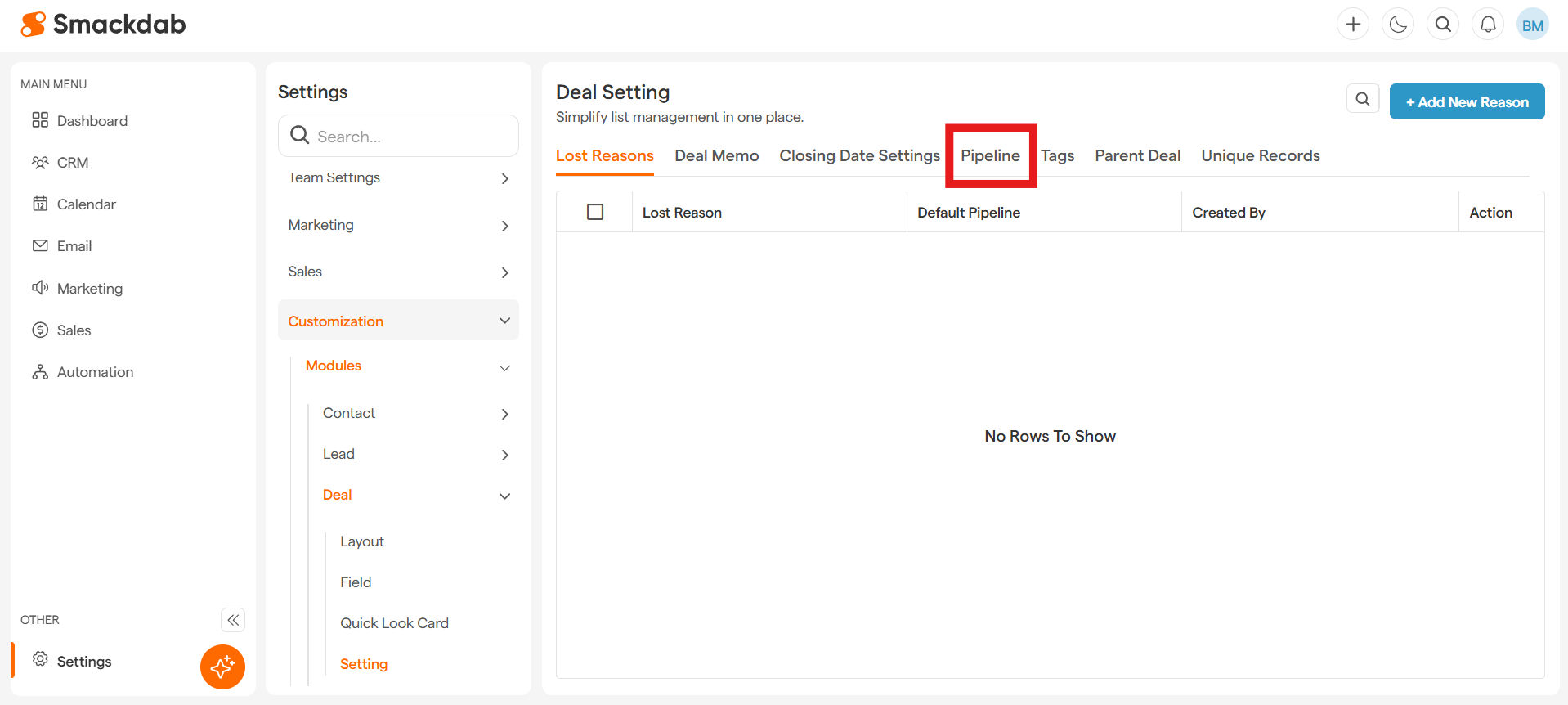
Task: Open the BM user profile avatar
Action: pyautogui.click(x=1532, y=25)
